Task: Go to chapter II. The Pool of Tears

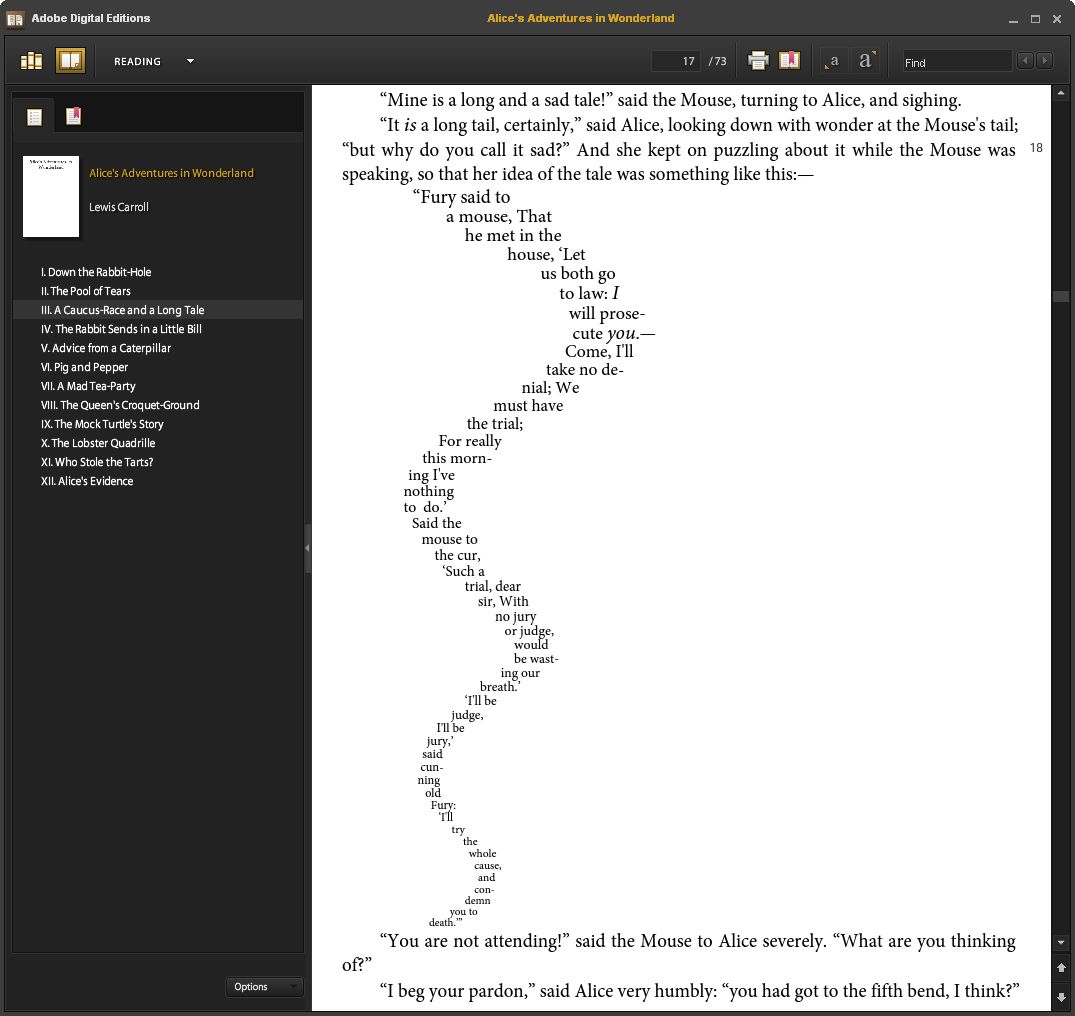Action: pos(86,291)
